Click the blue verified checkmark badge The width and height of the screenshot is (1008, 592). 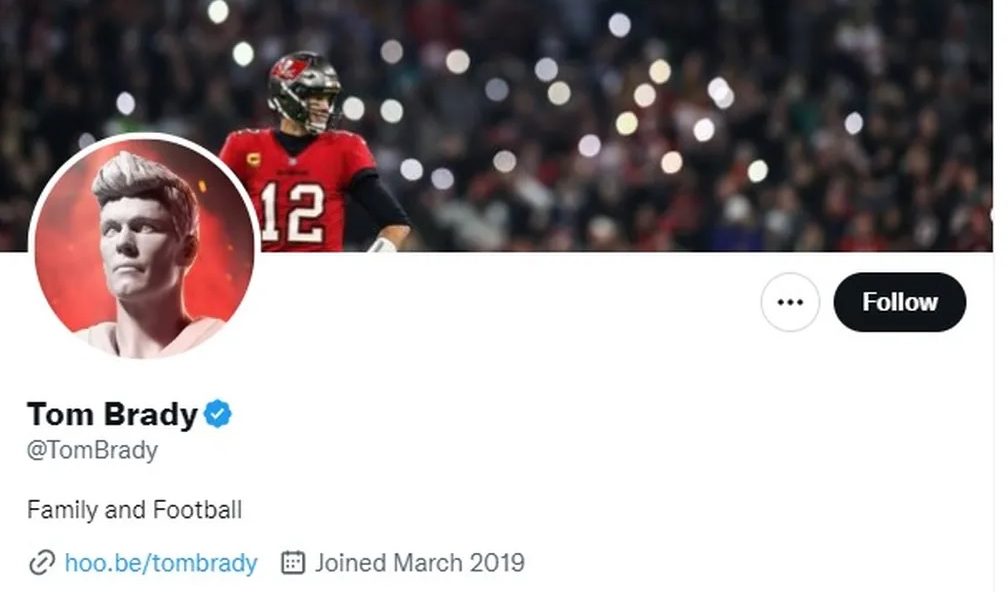(218, 413)
